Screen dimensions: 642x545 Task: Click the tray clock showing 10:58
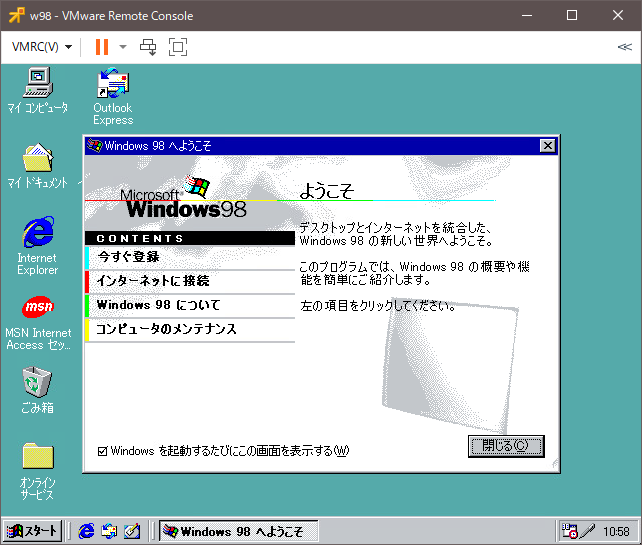pos(616,531)
